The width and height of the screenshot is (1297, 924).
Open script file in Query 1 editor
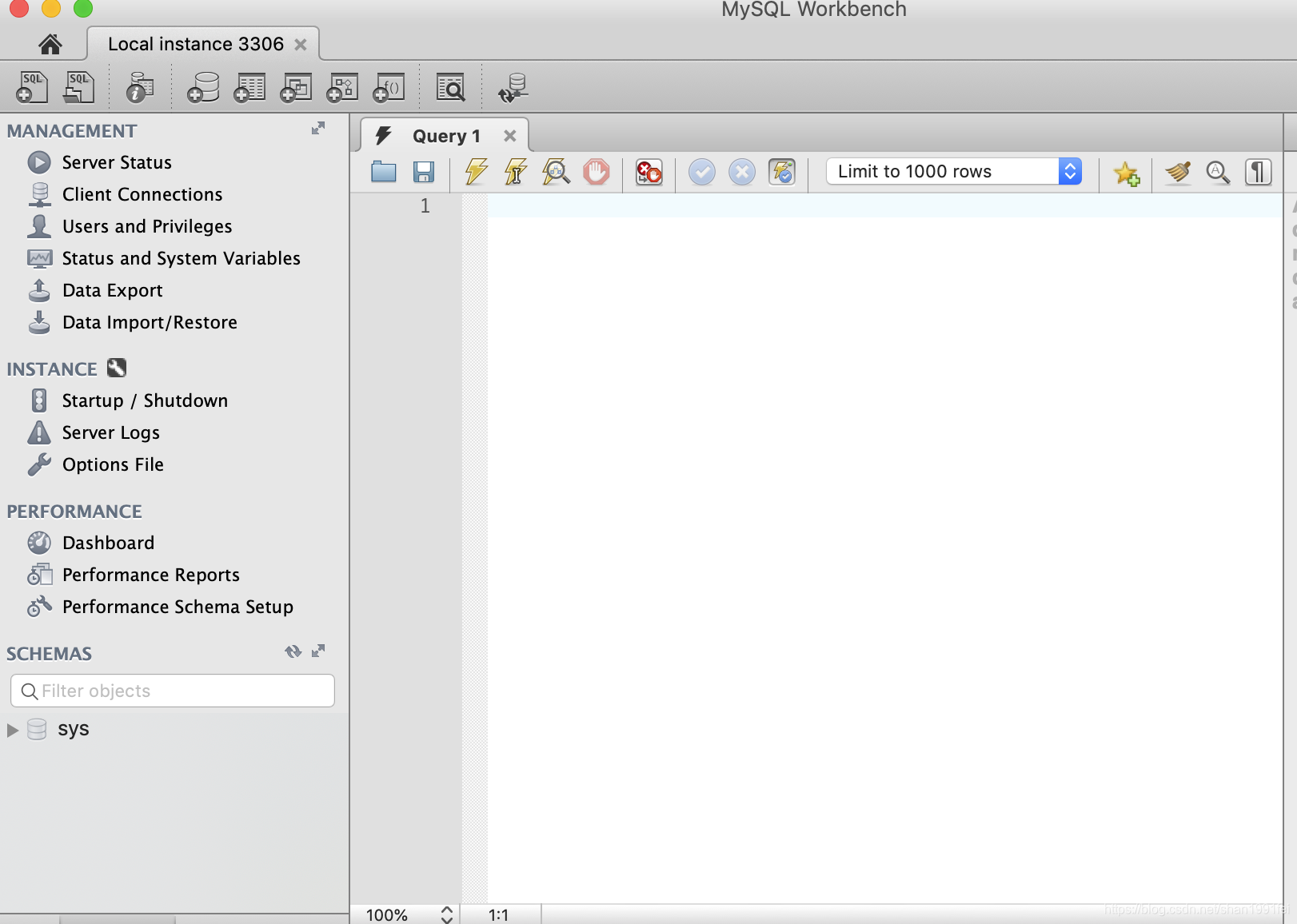tap(384, 172)
